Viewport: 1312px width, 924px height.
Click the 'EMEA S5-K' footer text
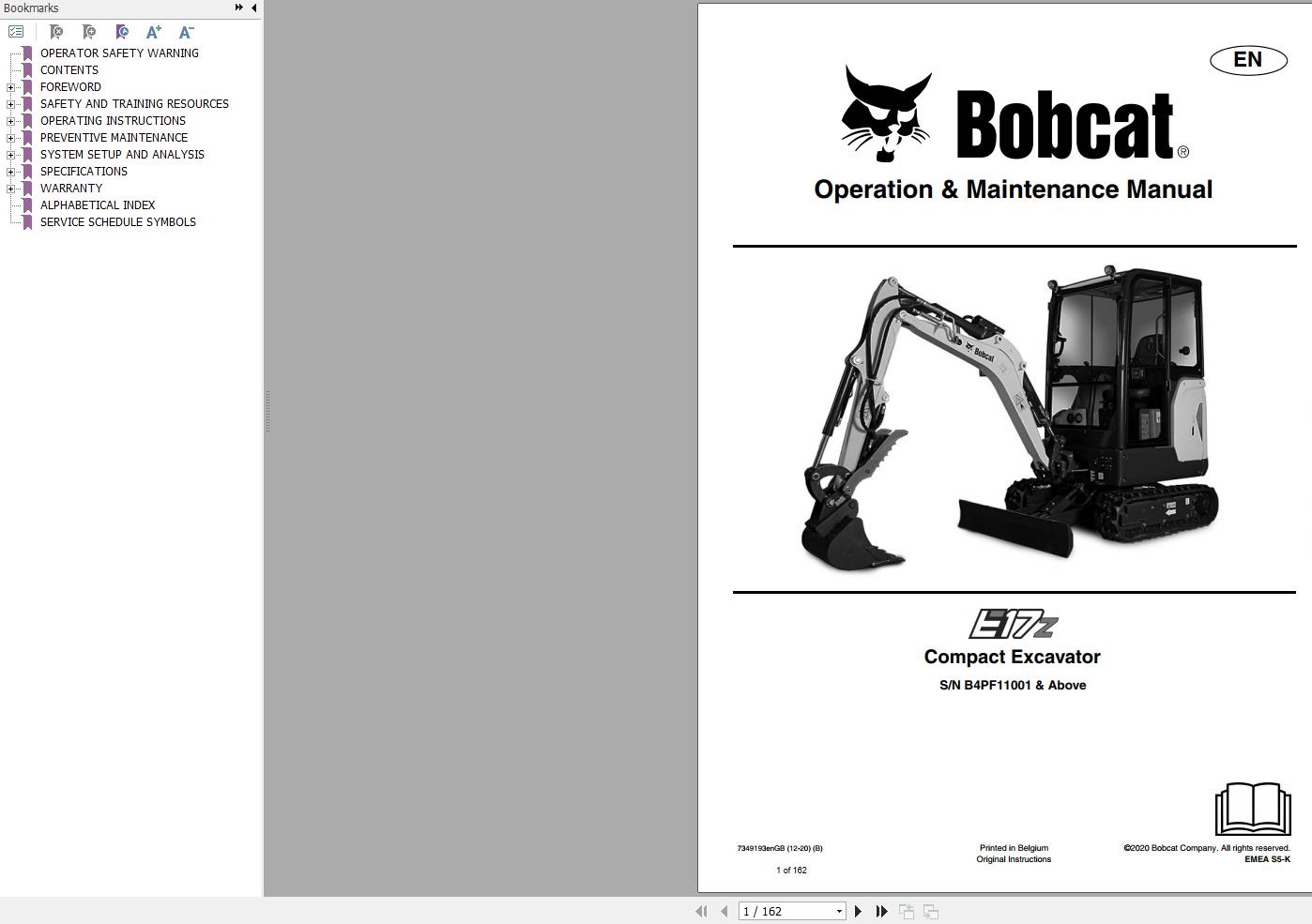point(1268,859)
